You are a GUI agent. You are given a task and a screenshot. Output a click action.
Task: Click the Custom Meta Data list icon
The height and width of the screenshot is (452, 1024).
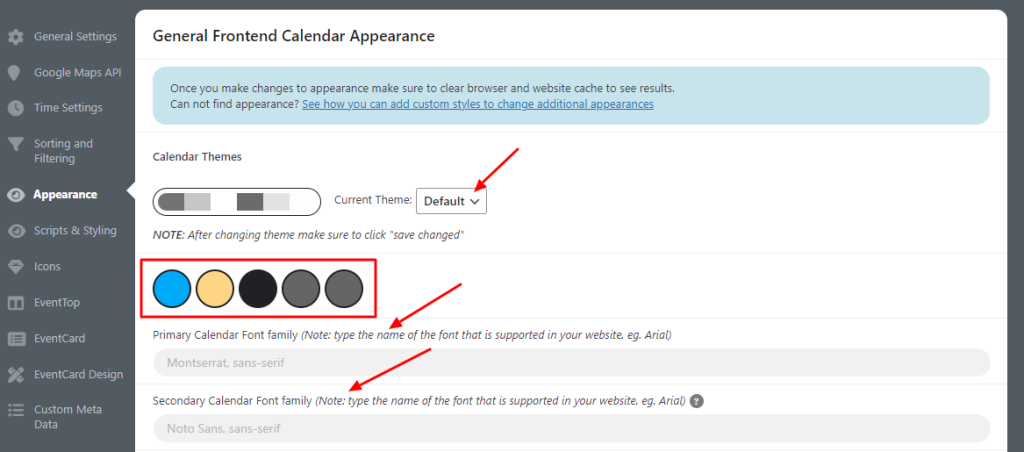(16, 410)
